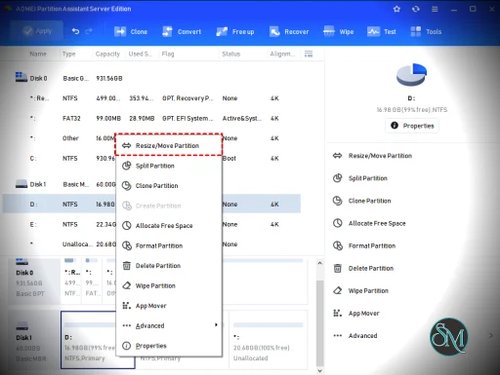Choose Properties in context menu
The image size is (500, 375).
pos(169,346)
